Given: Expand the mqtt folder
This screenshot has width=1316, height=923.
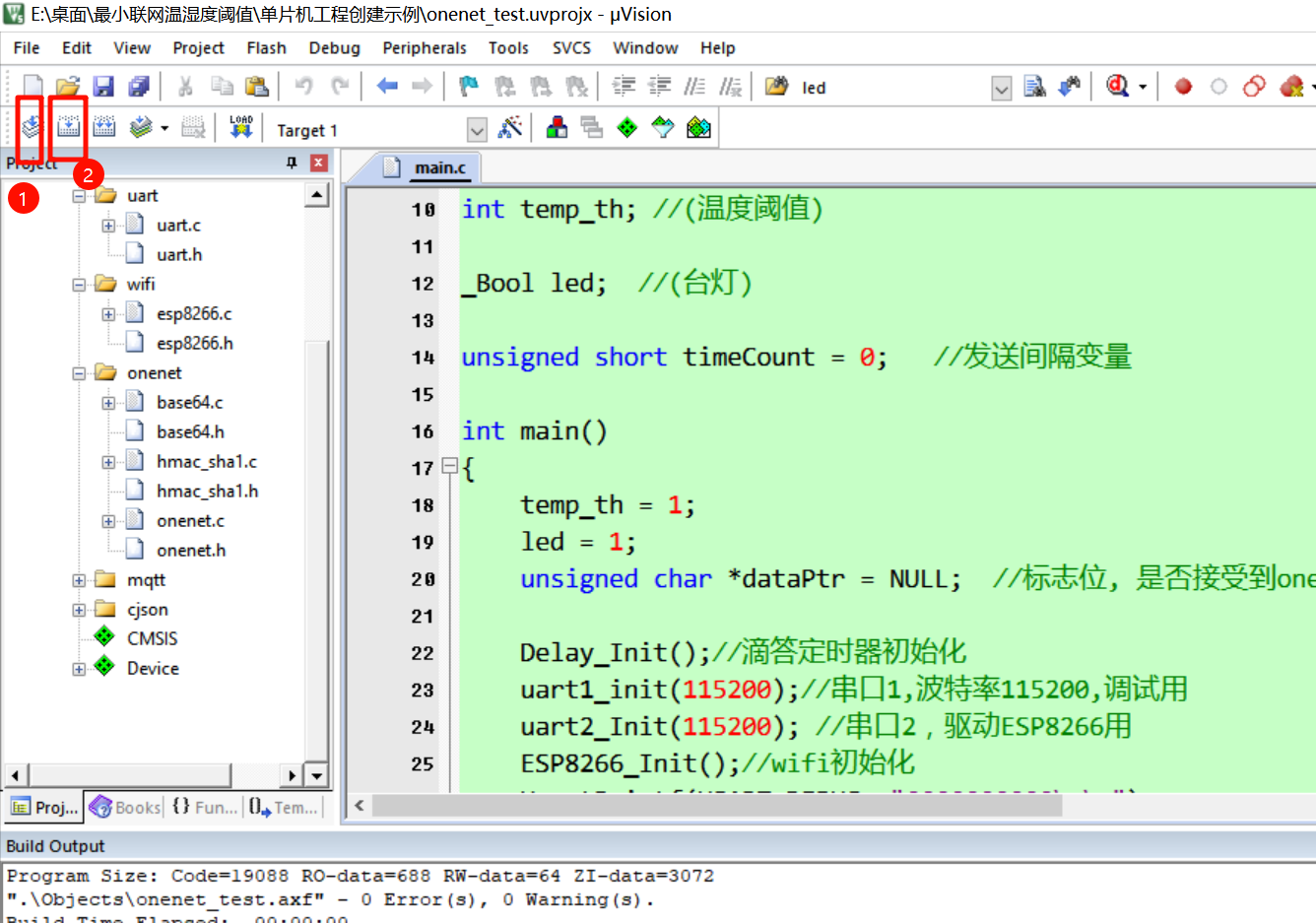Looking at the screenshot, I should [79, 580].
